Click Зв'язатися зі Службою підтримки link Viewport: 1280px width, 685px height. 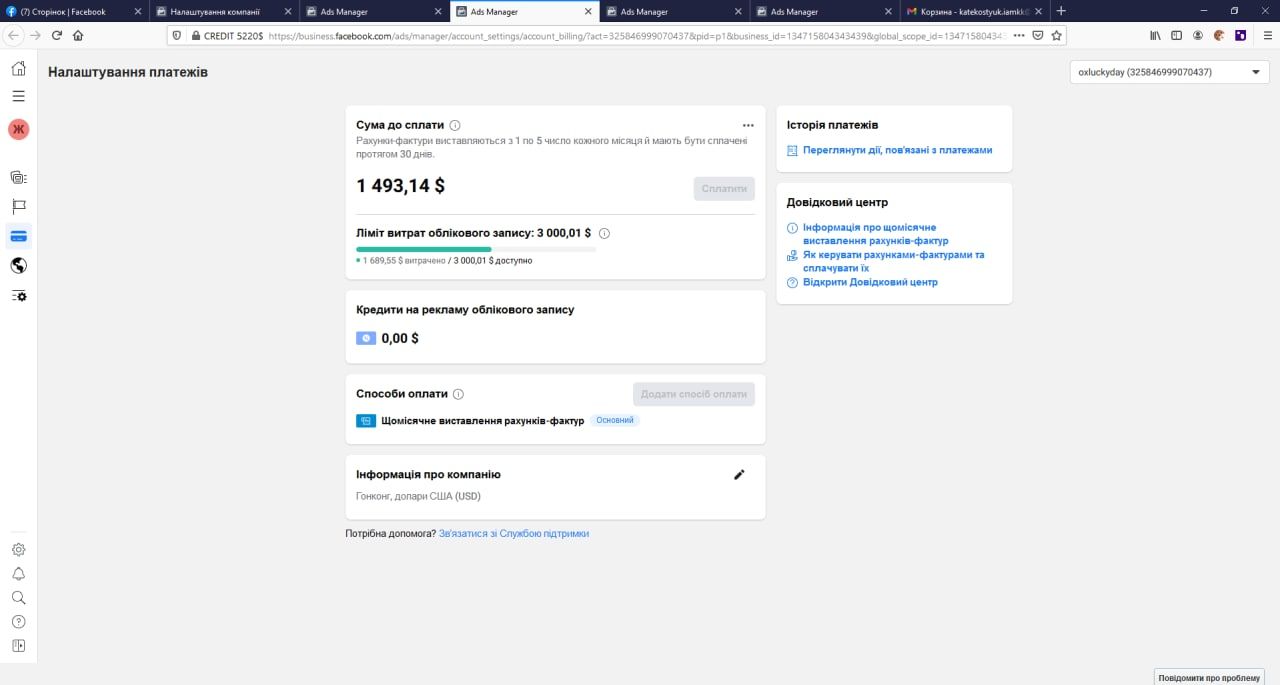(x=514, y=534)
